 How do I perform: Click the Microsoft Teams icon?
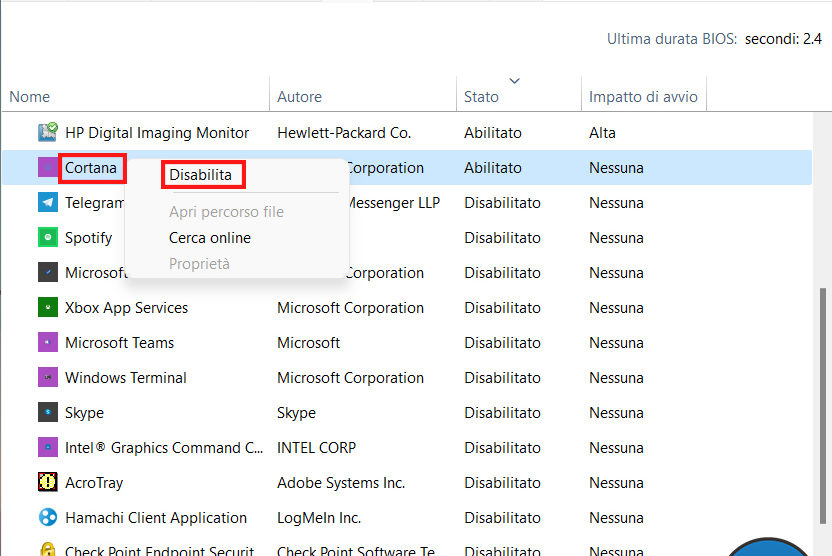[48, 342]
